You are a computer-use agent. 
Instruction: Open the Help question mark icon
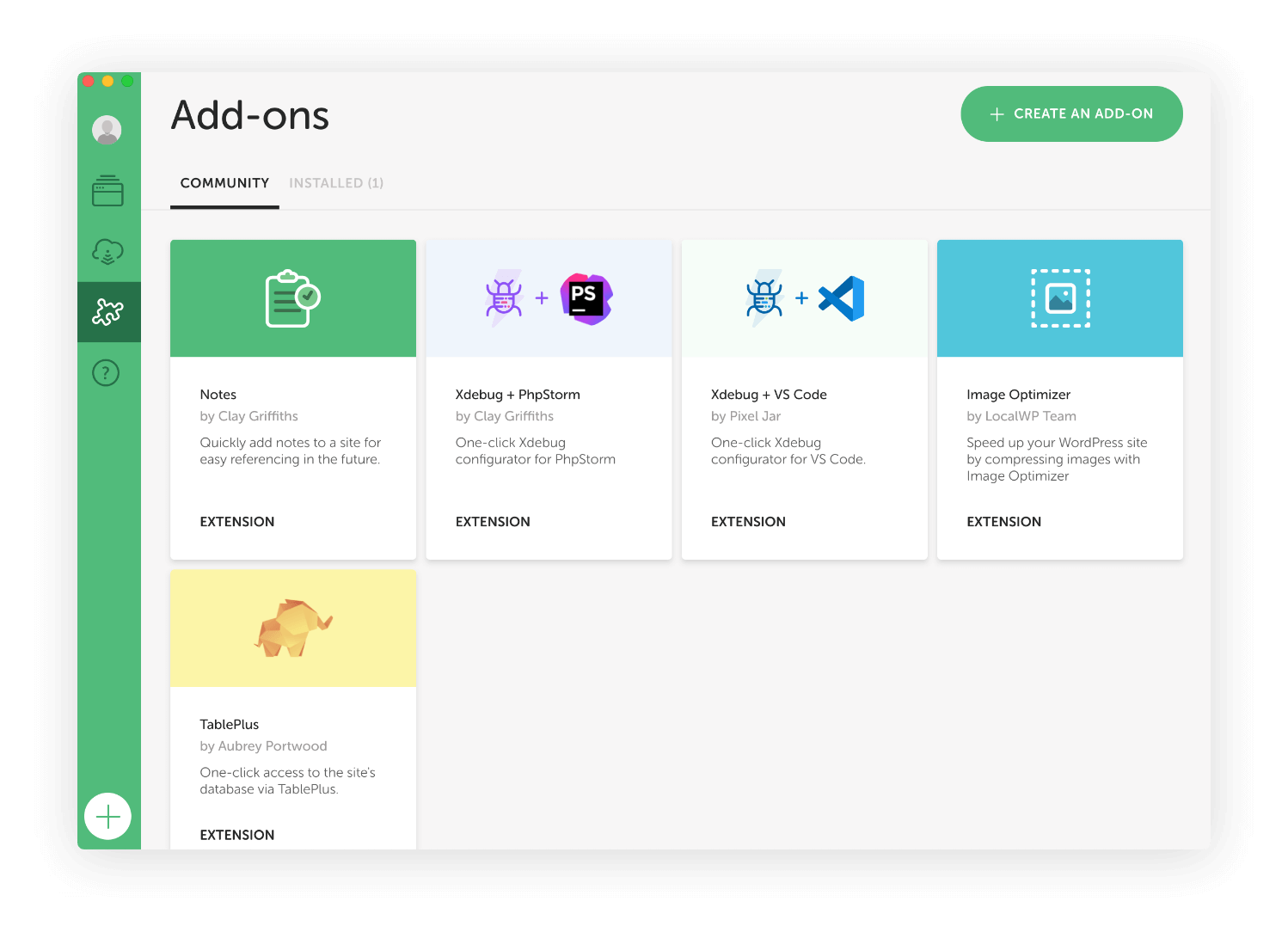(x=106, y=373)
